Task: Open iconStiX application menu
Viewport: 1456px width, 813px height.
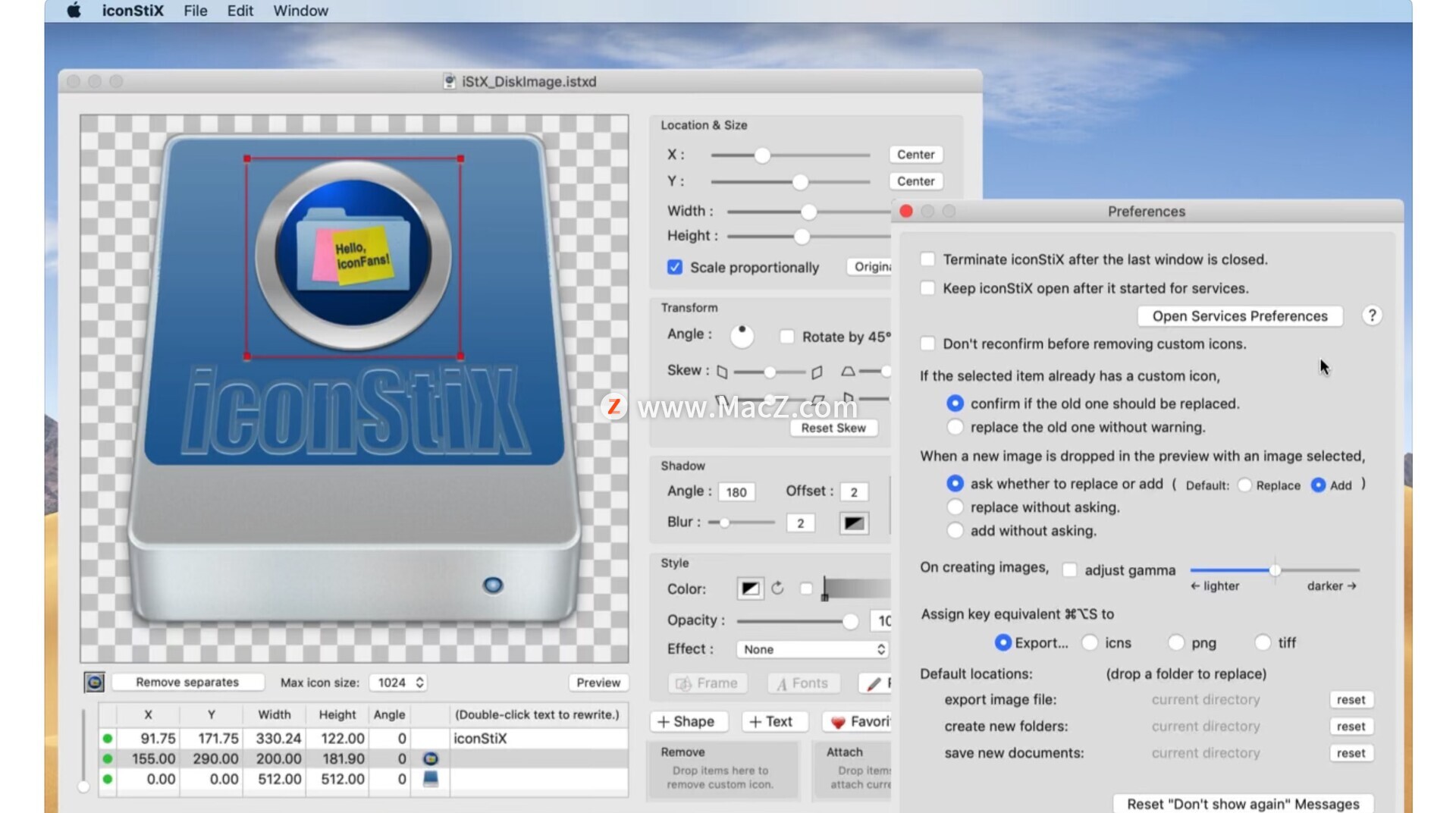Action: (133, 11)
